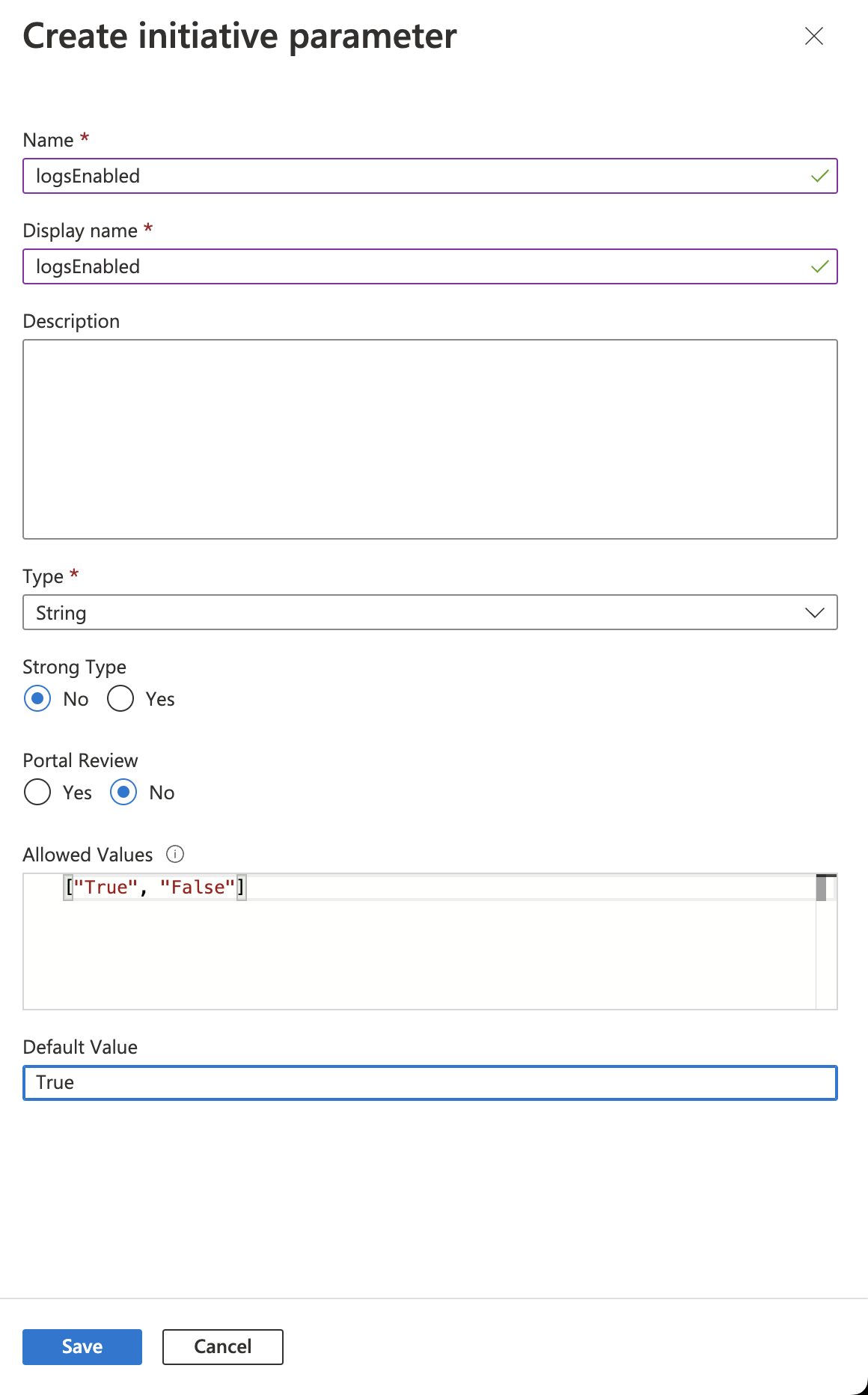Click the green checkmark in Display name field
868x1395 pixels.
point(820,266)
